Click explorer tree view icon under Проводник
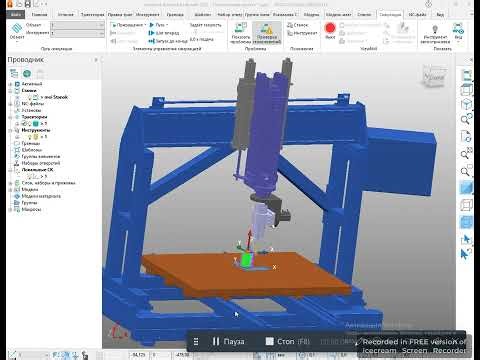Image resolution: width=480 pixels, height=360 pixels. (x=14, y=73)
